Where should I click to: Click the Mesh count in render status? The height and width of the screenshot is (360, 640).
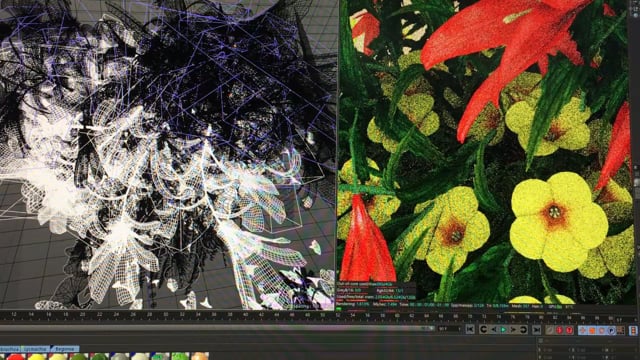click(521, 307)
